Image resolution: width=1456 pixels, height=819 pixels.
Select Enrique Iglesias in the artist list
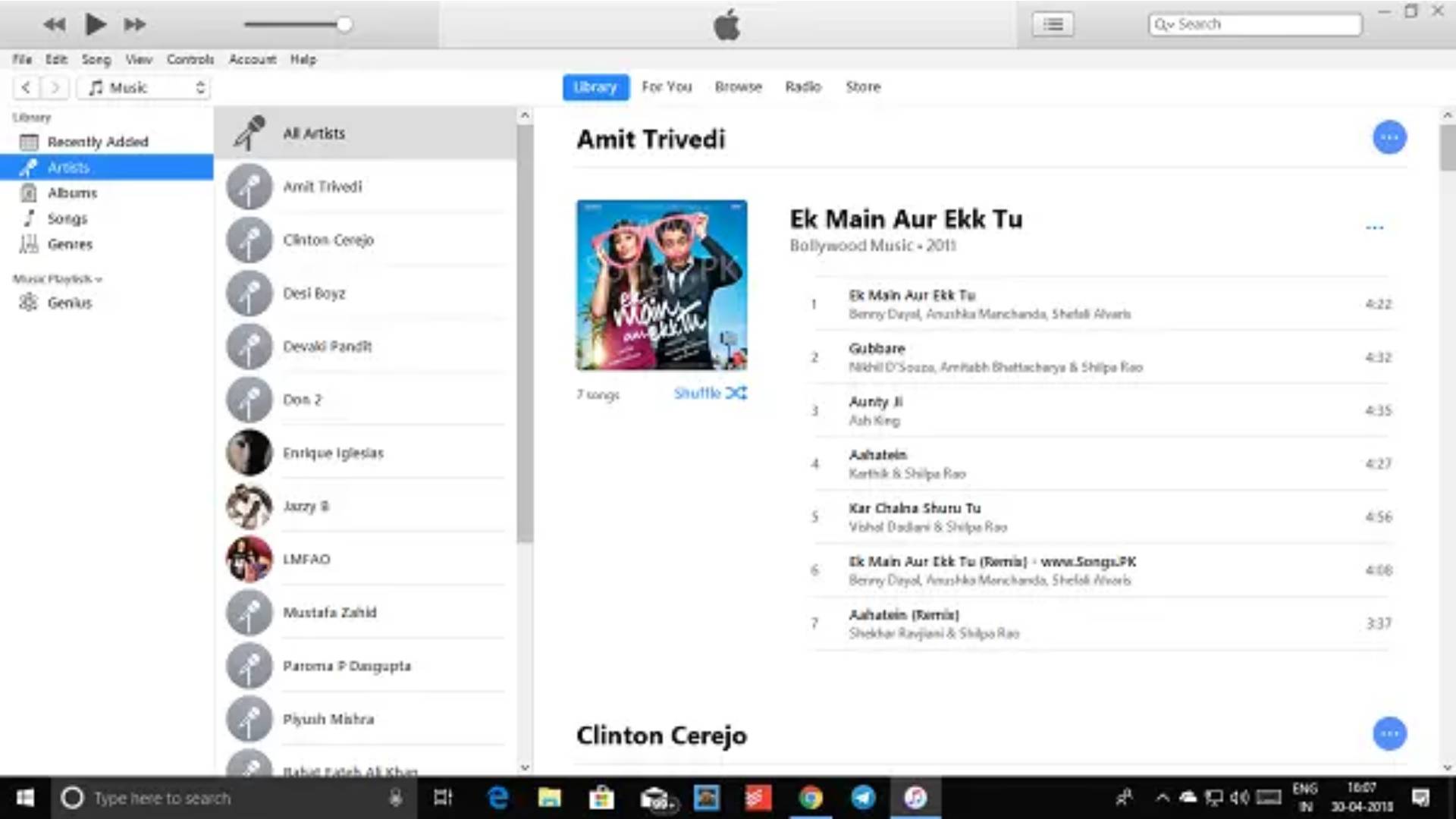(333, 453)
